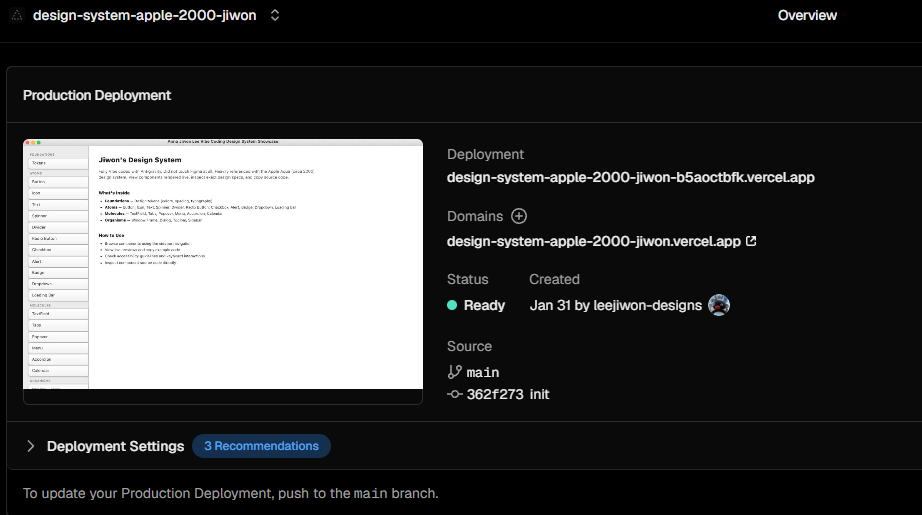Open the main branch link
This screenshot has width=922, height=515.
coord(482,373)
